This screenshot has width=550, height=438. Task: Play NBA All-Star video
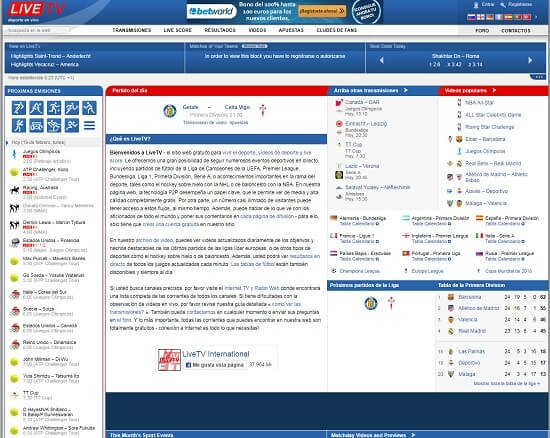(x=479, y=103)
